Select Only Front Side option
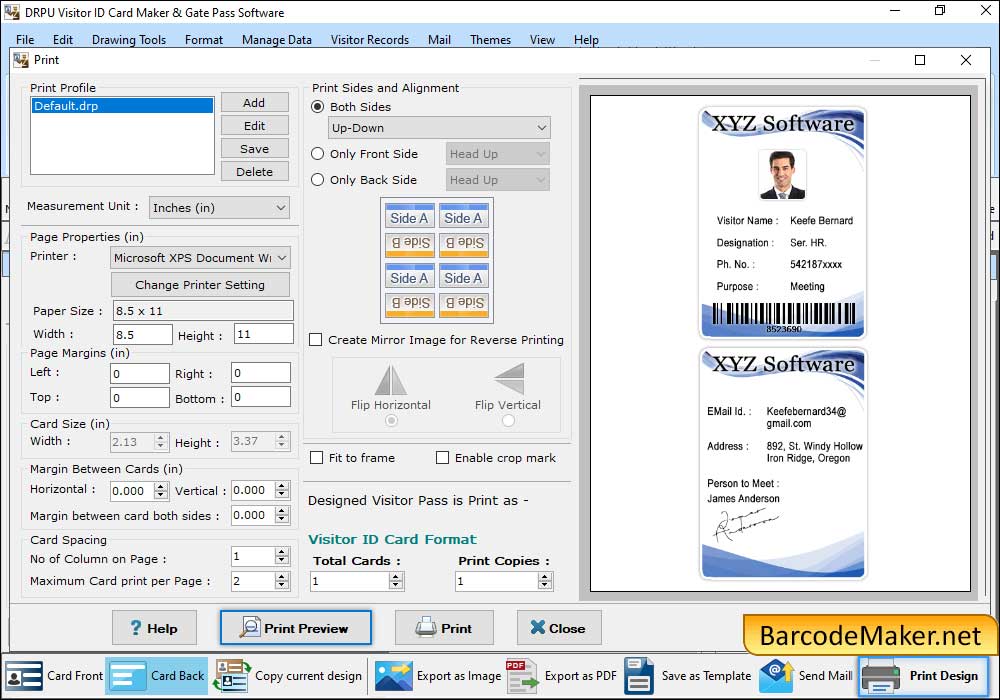Viewport: 1000px width, 700px height. click(x=317, y=154)
